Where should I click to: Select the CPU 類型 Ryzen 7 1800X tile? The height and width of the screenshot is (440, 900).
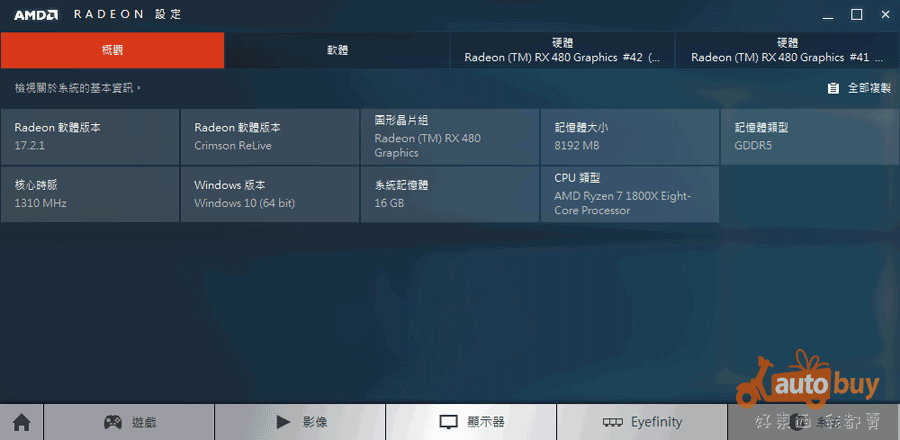pos(630,194)
